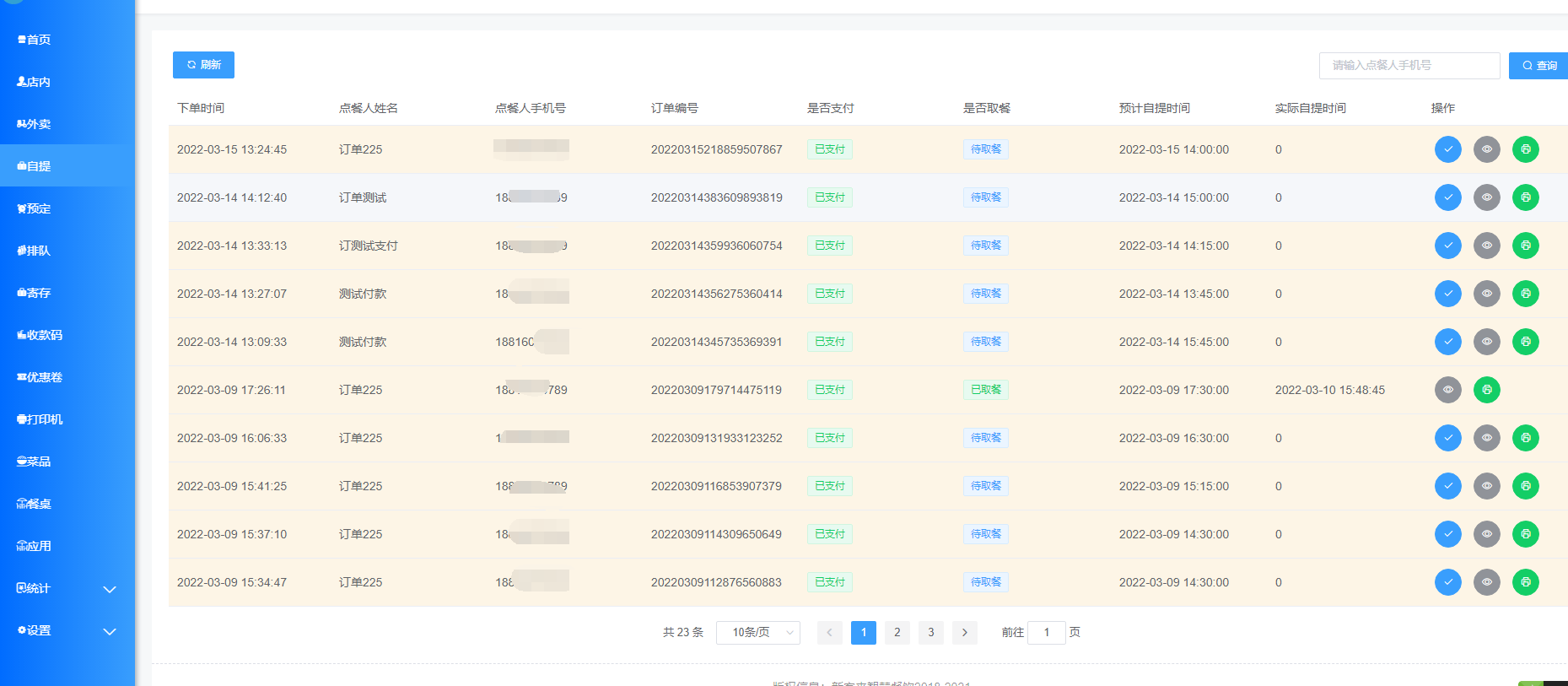The height and width of the screenshot is (686, 1568).
Task: Confirm pickup for order 2022-03-14 14:12:40
Action: (1447, 197)
